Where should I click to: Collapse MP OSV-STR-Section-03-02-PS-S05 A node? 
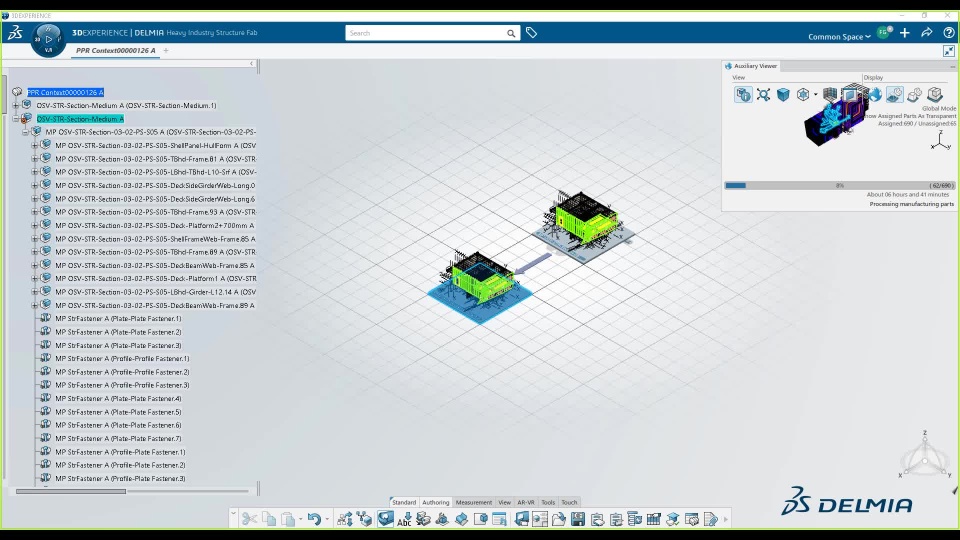[x=25, y=132]
